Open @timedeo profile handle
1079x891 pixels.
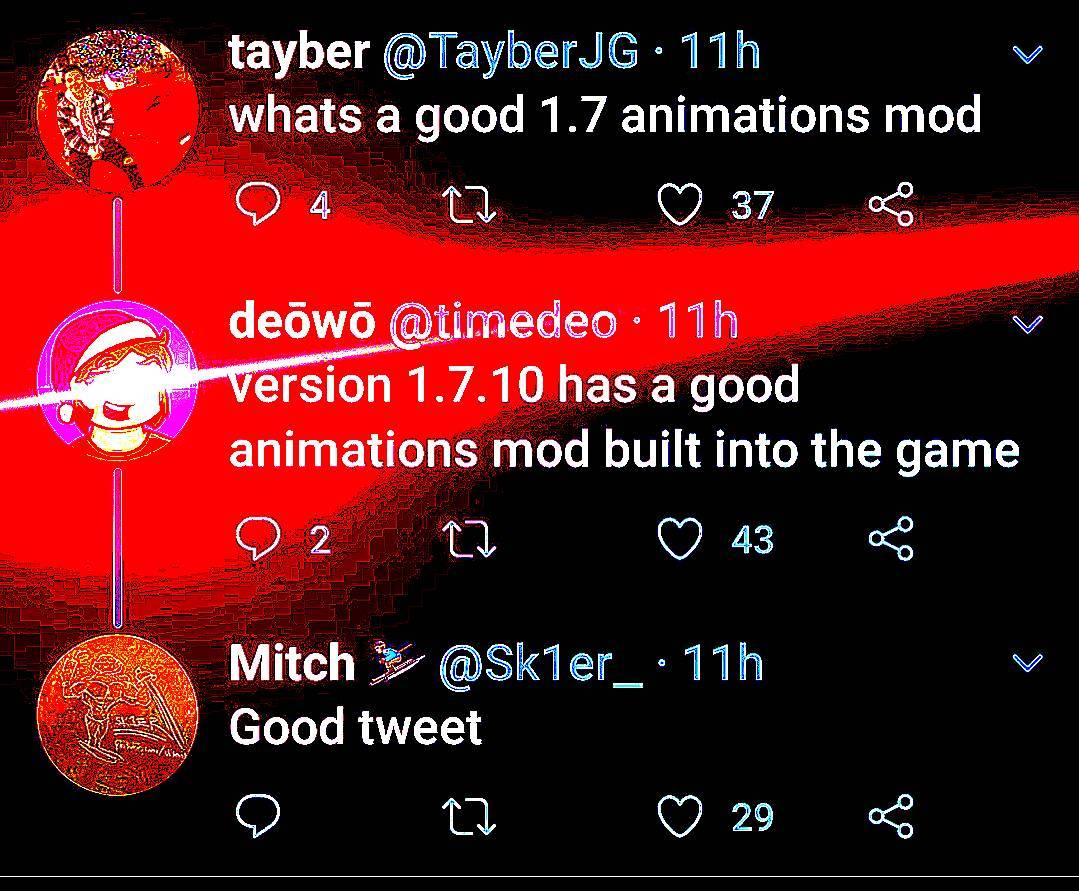click(503, 322)
